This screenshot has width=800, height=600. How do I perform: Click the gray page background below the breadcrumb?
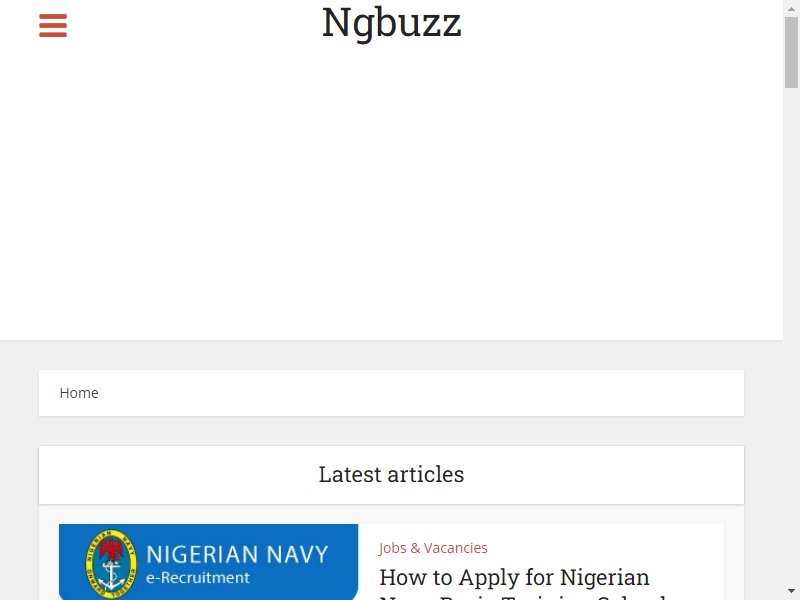[x=391, y=431]
